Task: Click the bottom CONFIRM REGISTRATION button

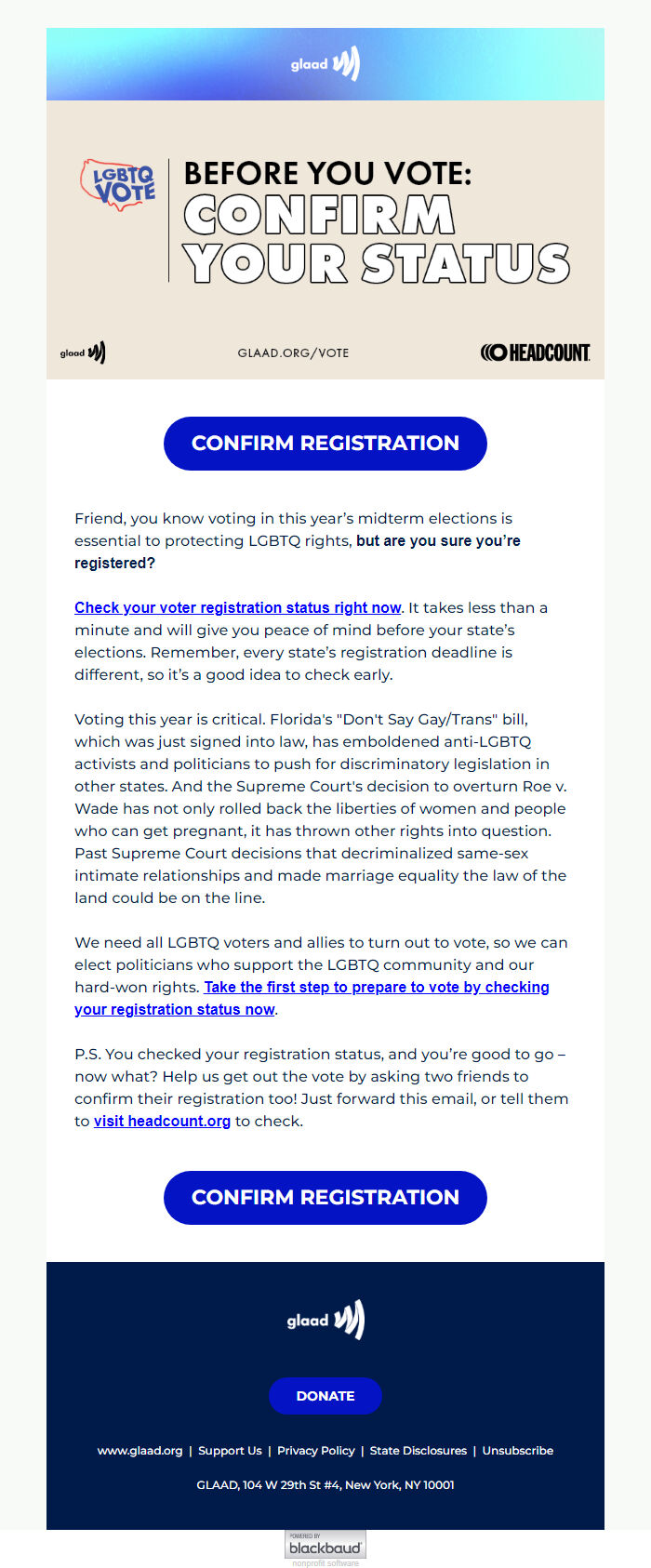Action: point(325,1197)
